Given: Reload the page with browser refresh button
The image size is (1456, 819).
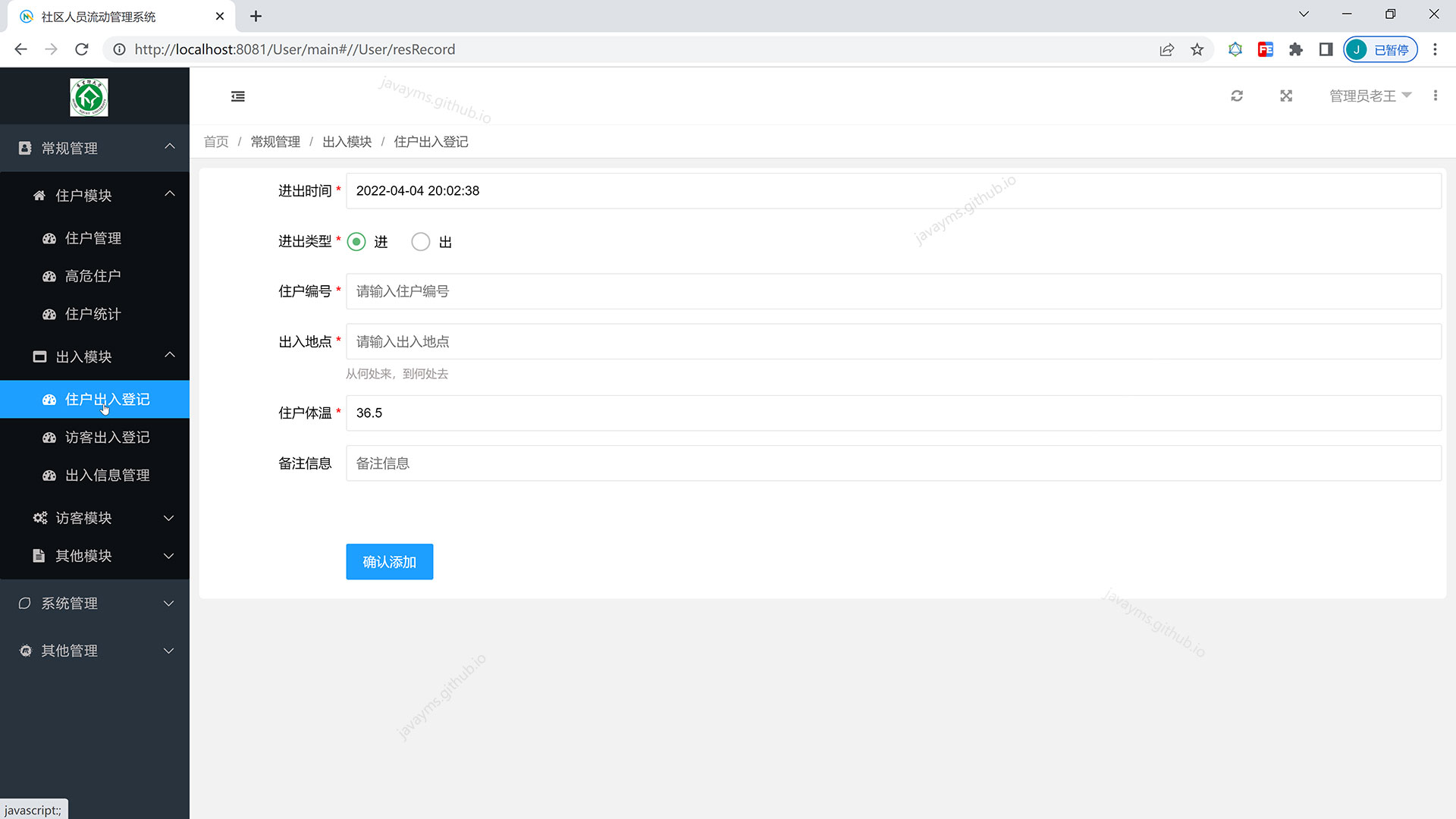Looking at the screenshot, I should (x=82, y=50).
